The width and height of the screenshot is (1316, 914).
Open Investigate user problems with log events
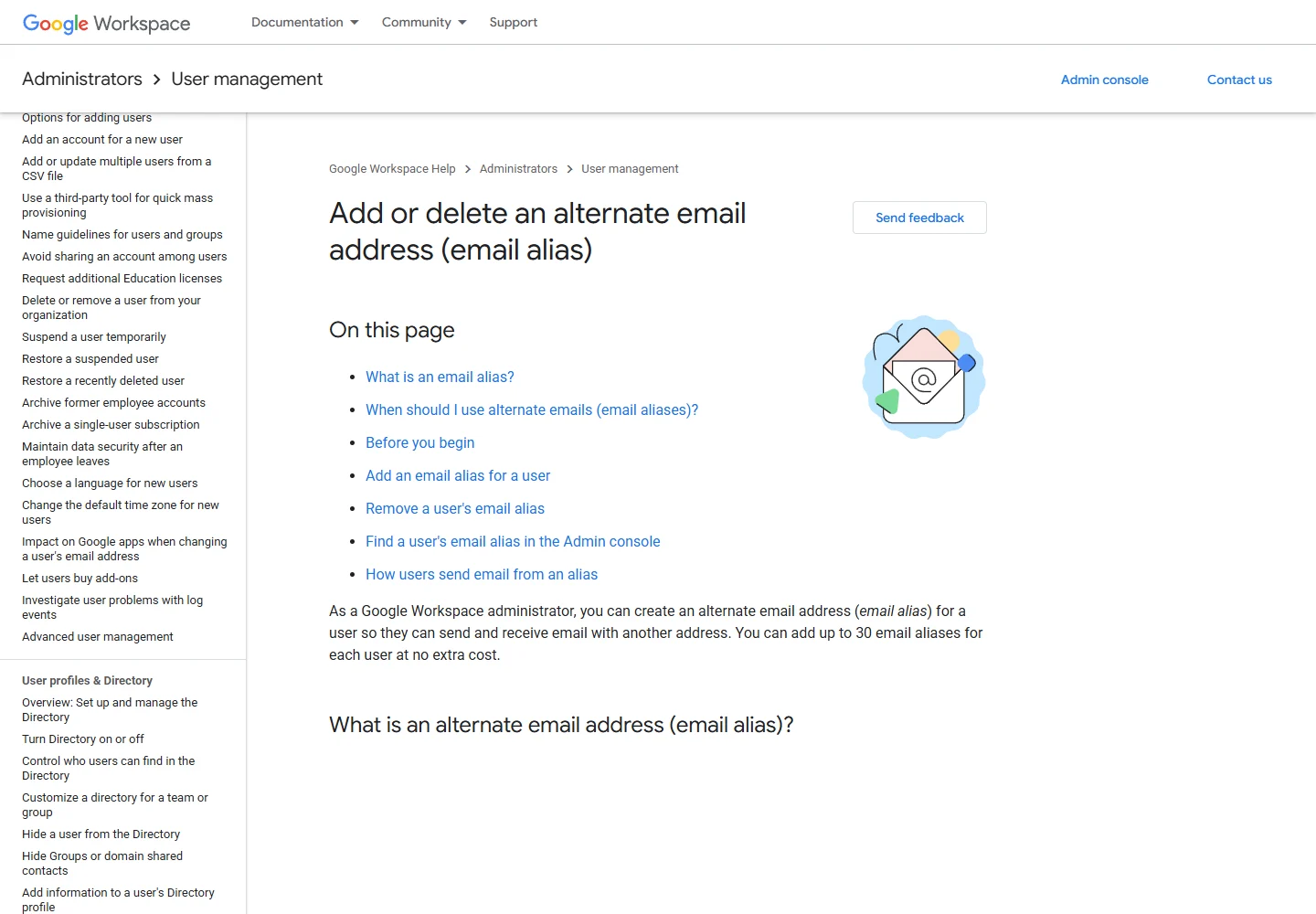[112, 608]
